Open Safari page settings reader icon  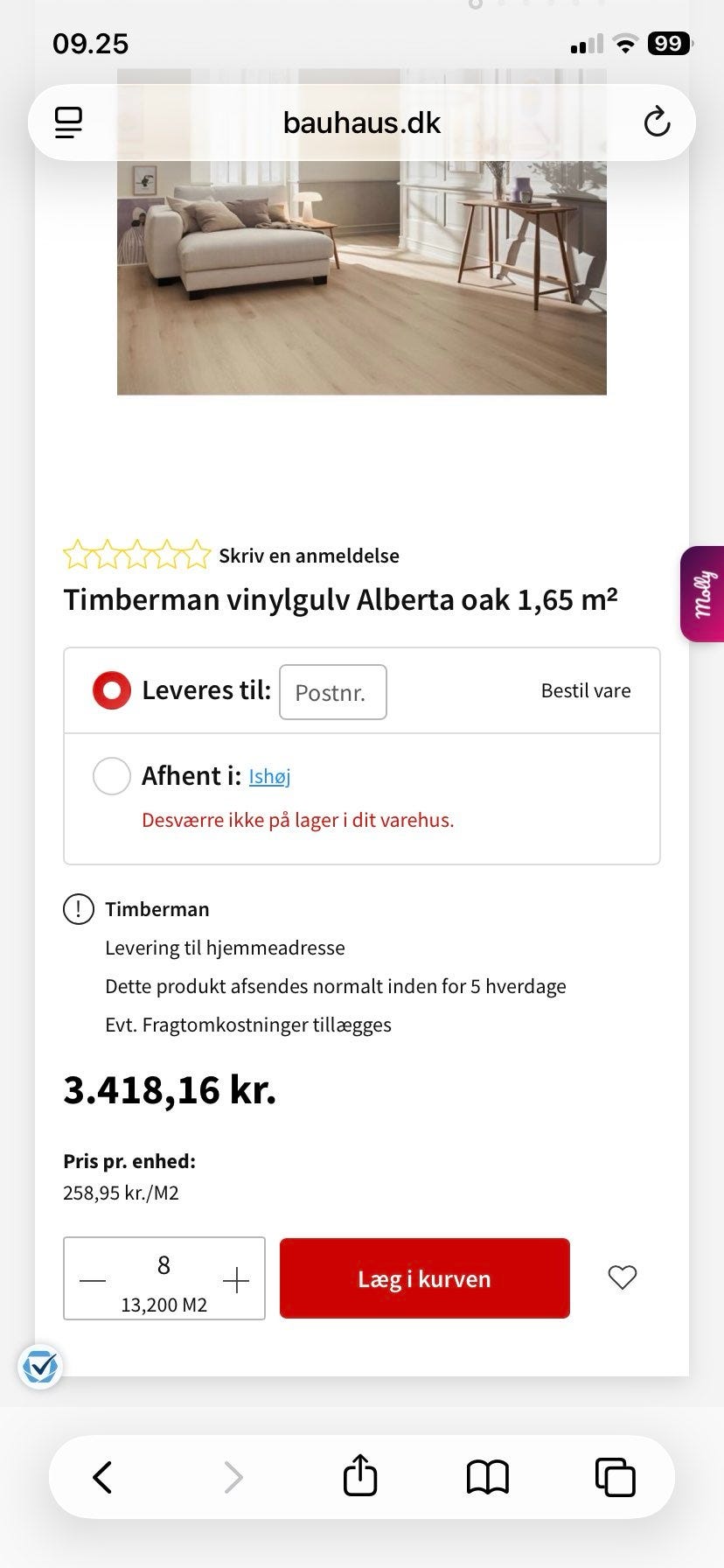pos(68,122)
